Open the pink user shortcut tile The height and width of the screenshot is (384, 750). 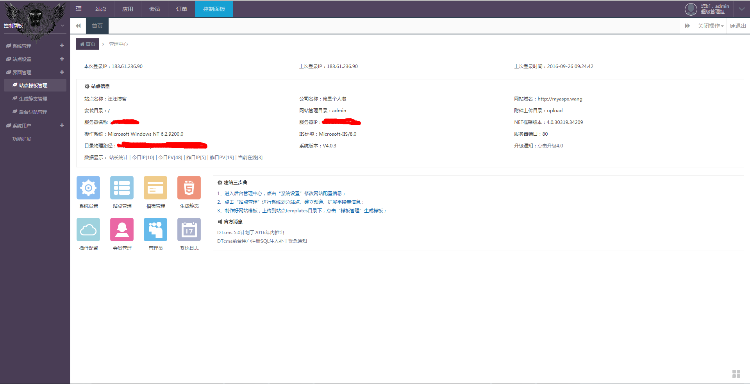[122, 230]
